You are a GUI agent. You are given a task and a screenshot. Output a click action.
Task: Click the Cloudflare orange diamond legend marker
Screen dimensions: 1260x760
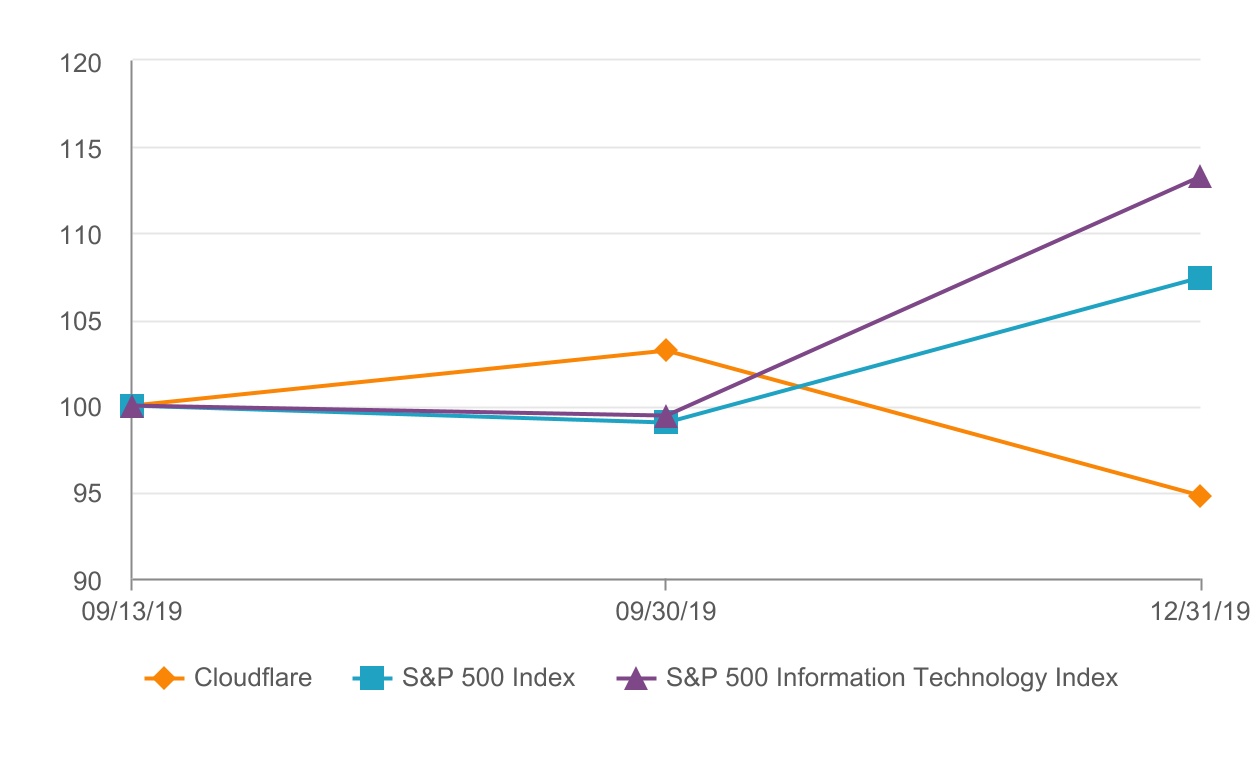click(x=165, y=678)
